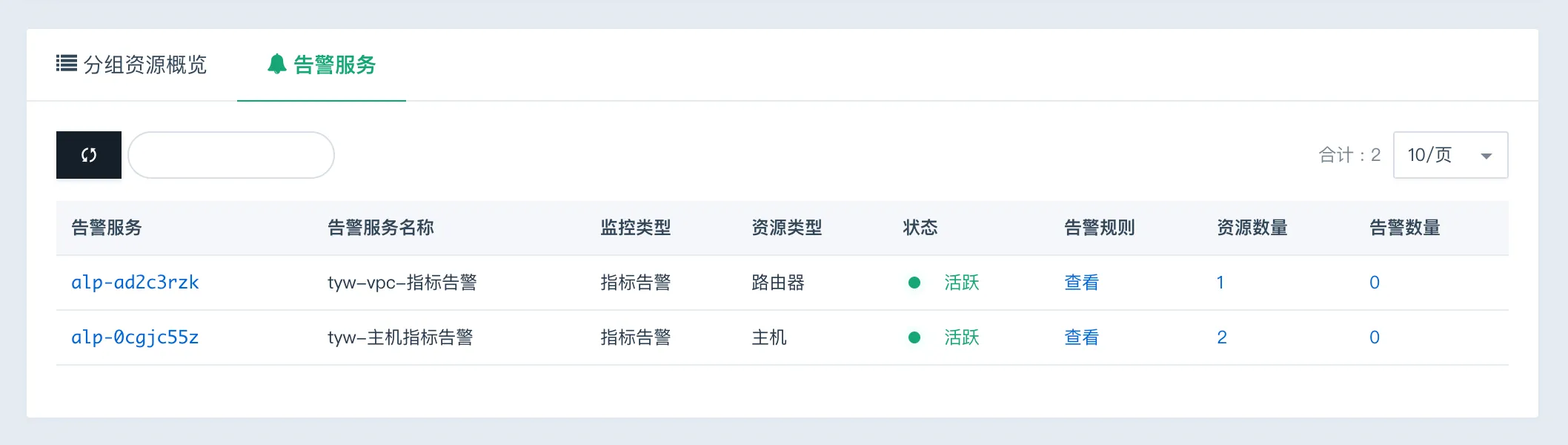Click resource count 2 for host row
The width and height of the screenshot is (1568, 445).
(1222, 337)
